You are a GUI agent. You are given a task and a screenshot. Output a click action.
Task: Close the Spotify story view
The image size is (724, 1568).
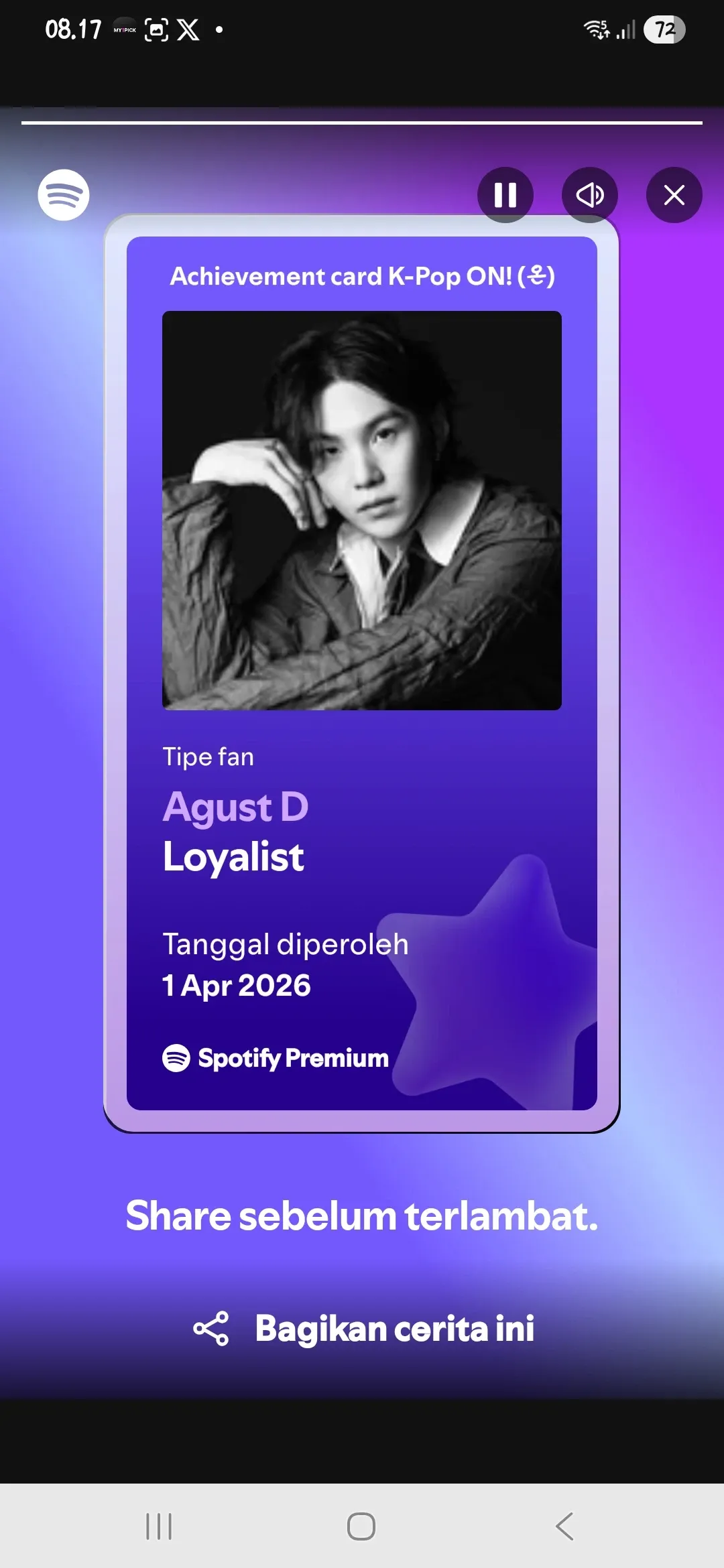coord(674,195)
